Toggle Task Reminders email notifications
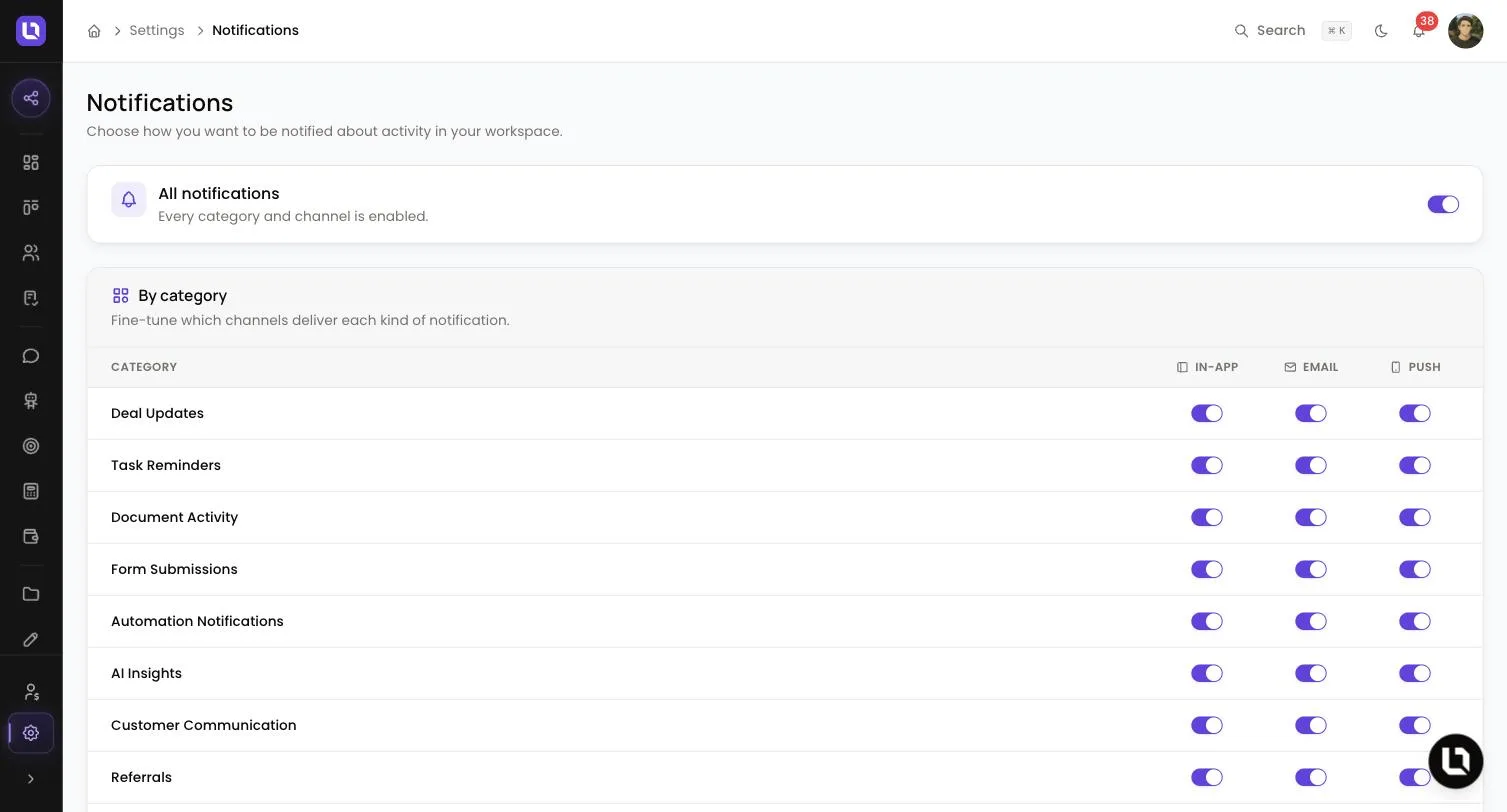The width and height of the screenshot is (1507, 812). click(x=1311, y=465)
